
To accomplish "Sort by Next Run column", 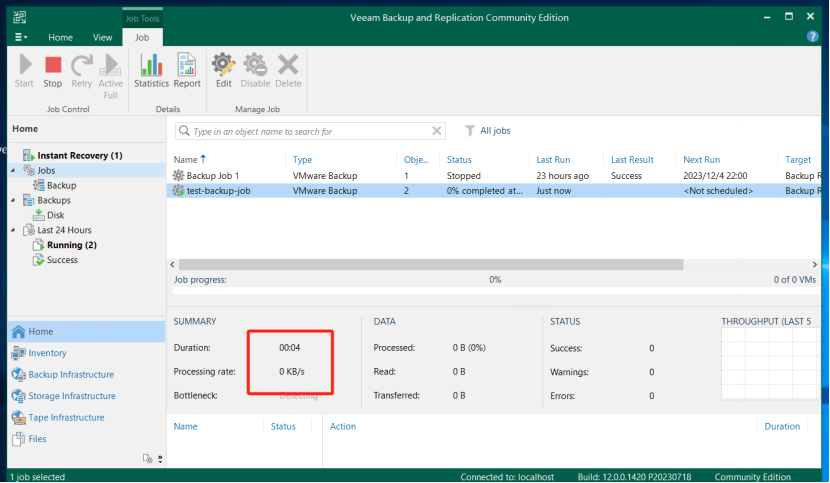I will pyautogui.click(x=701, y=159).
